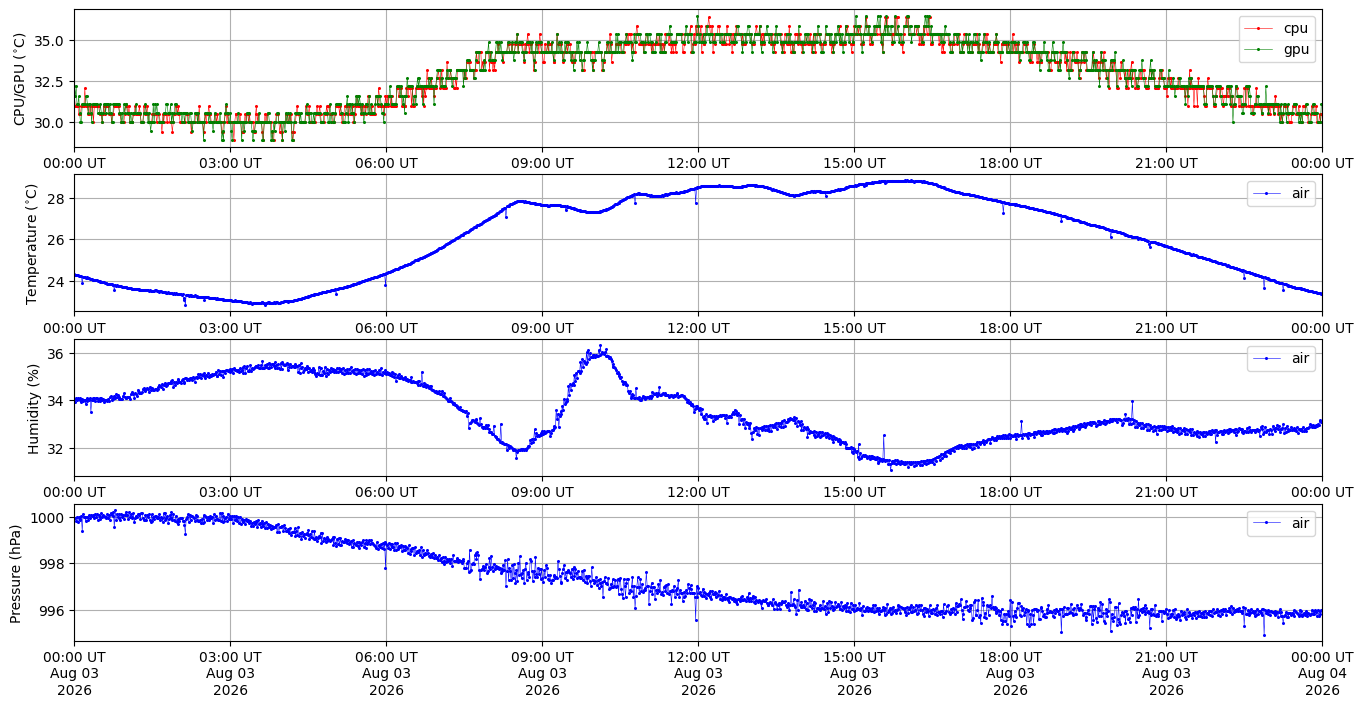Click the CPU/GPU (°C) axis label
This screenshot has height=707, width=1363.
(x=19, y=79)
